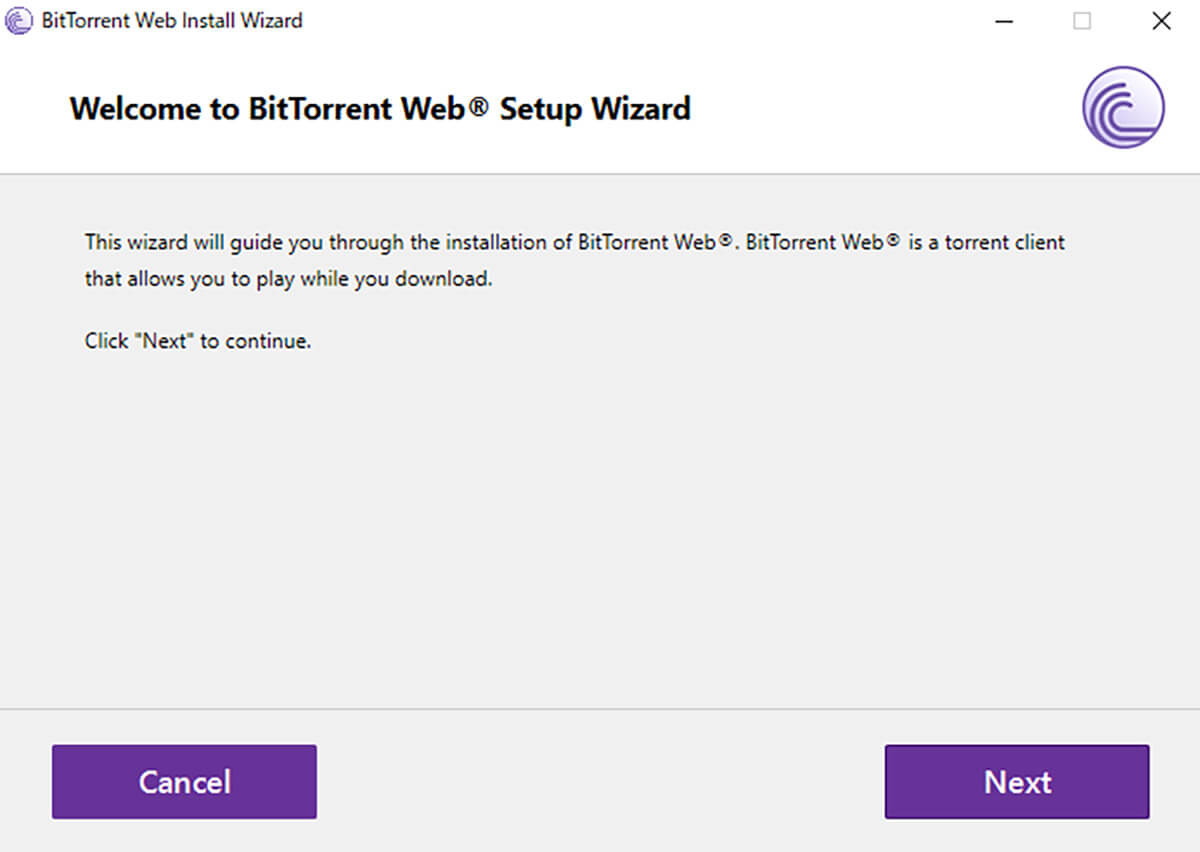
Task: Click the small BitTorrent icon in title bar
Action: coord(19,20)
